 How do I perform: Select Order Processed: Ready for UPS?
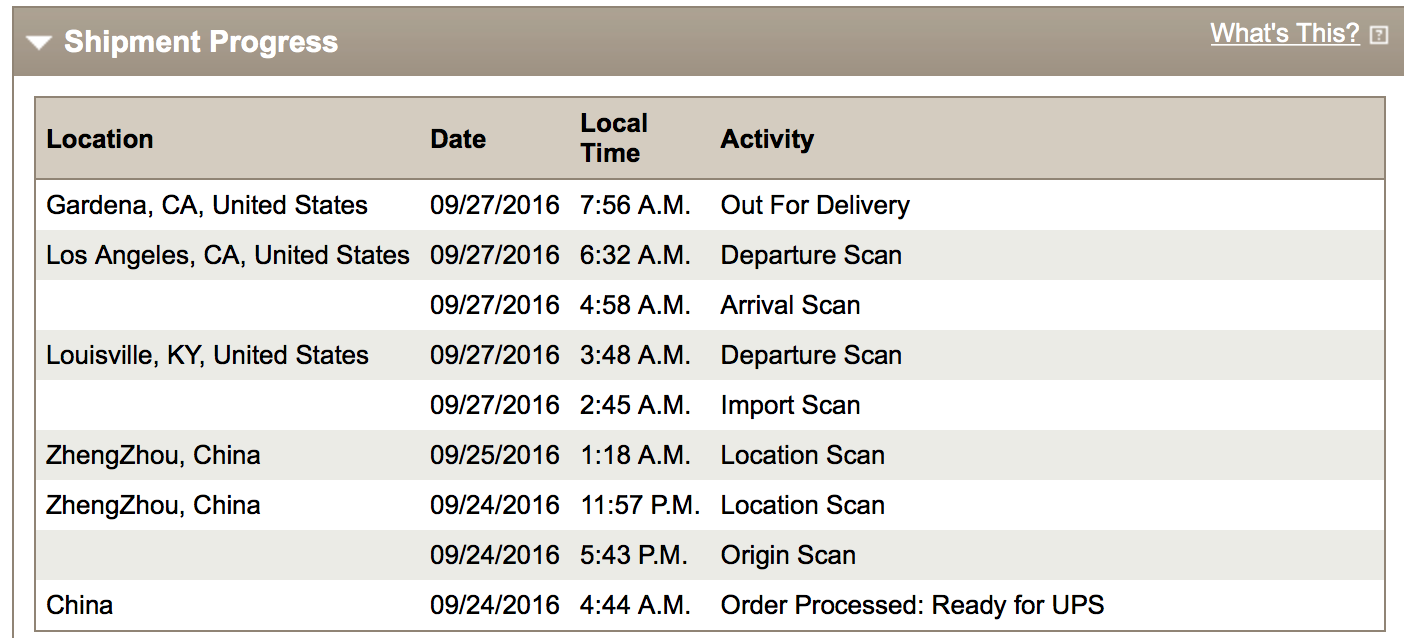[912, 605]
